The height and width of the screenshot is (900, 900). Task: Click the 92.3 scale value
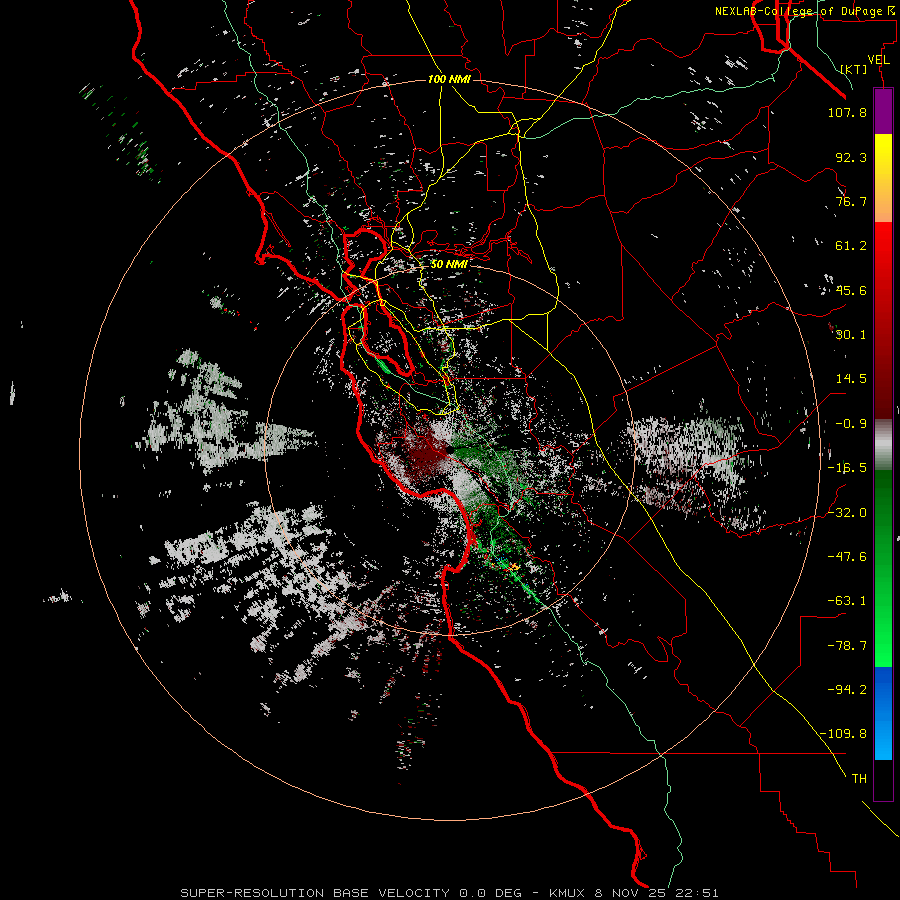pos(851,157)
